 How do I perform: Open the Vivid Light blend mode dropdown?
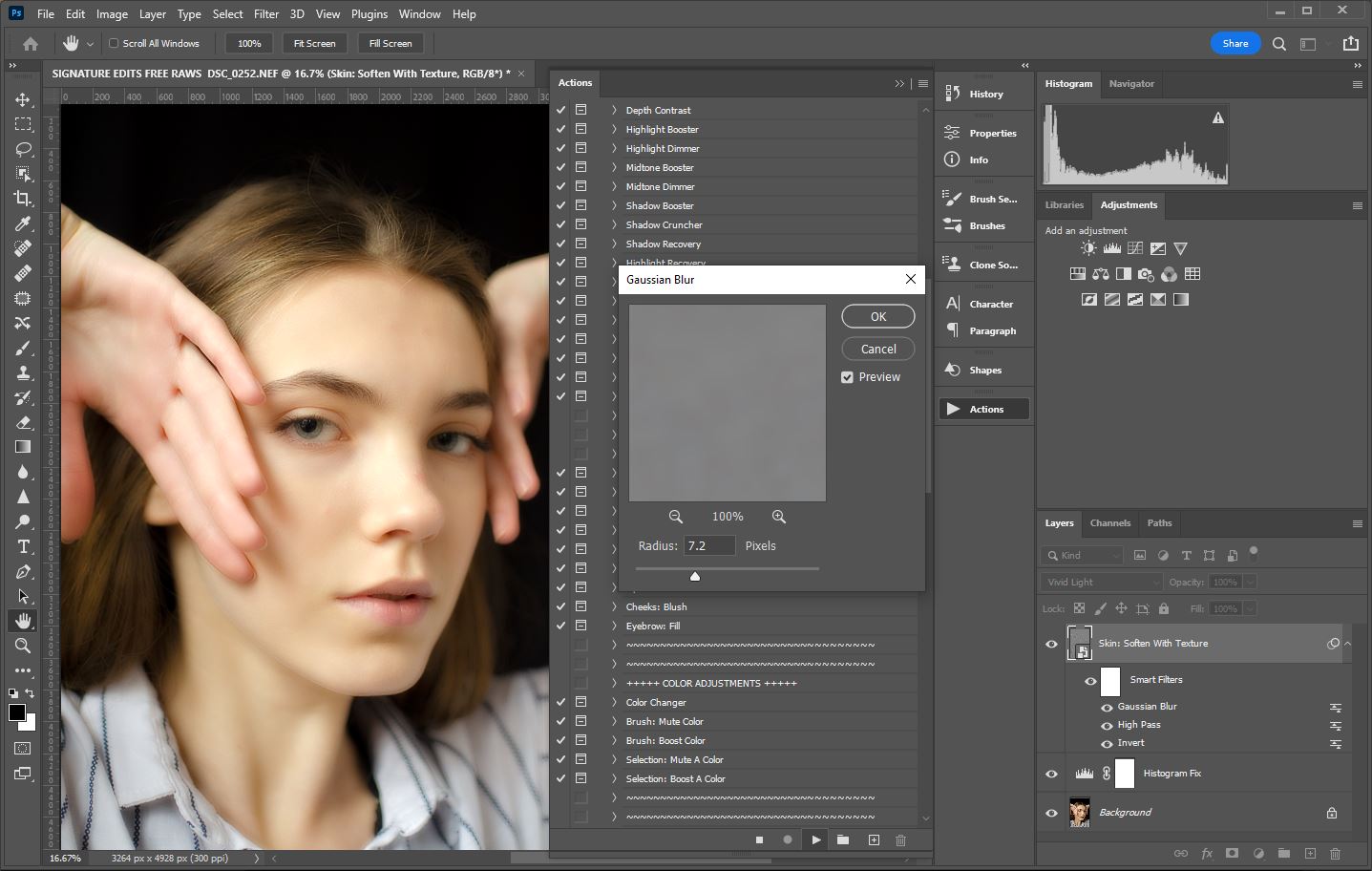click(x=1101, y=582)
